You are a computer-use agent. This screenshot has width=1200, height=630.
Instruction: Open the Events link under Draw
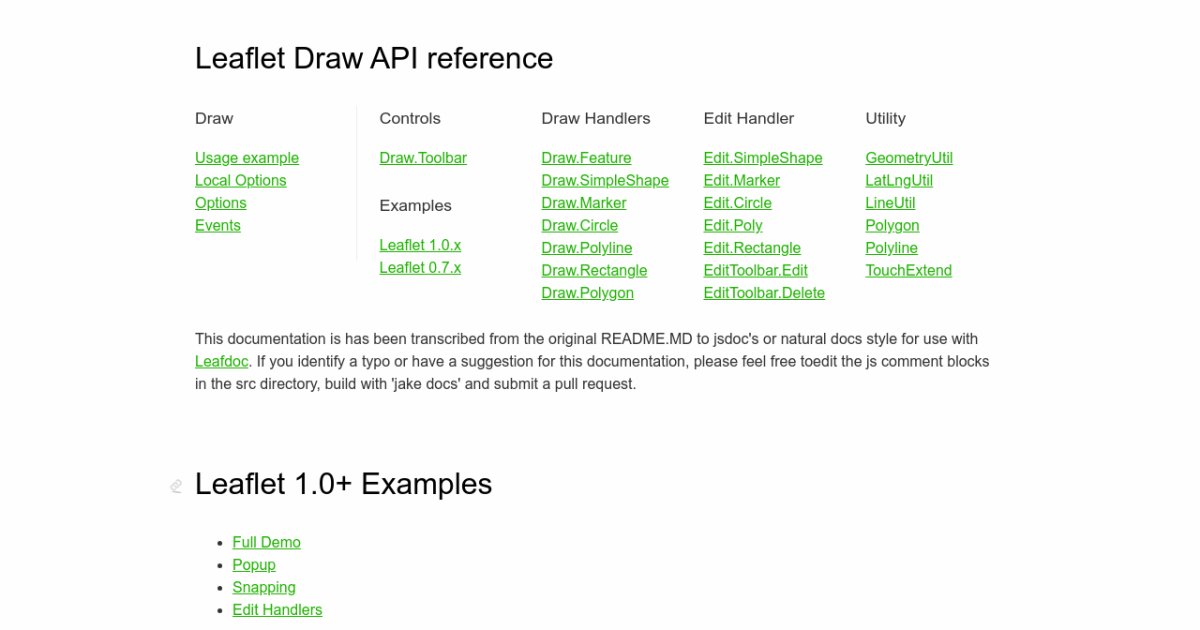(x=217, y=225)
